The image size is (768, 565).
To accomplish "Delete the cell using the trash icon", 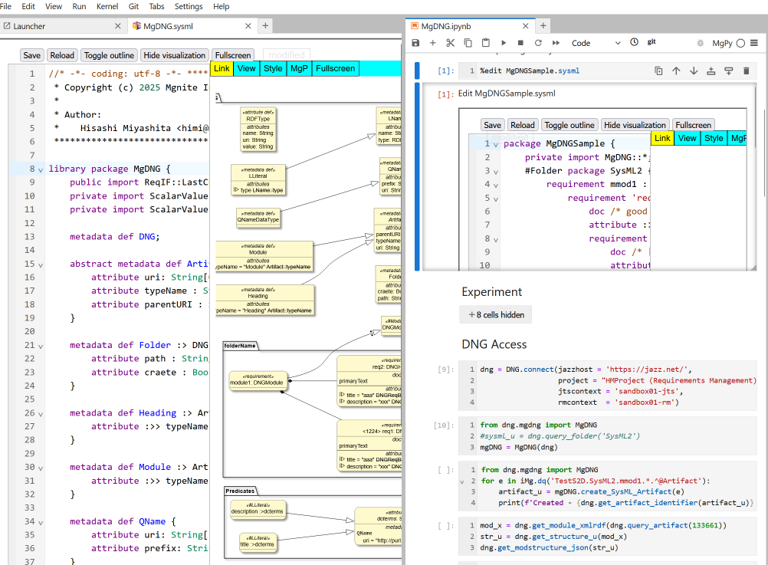I will coord(746,71).
